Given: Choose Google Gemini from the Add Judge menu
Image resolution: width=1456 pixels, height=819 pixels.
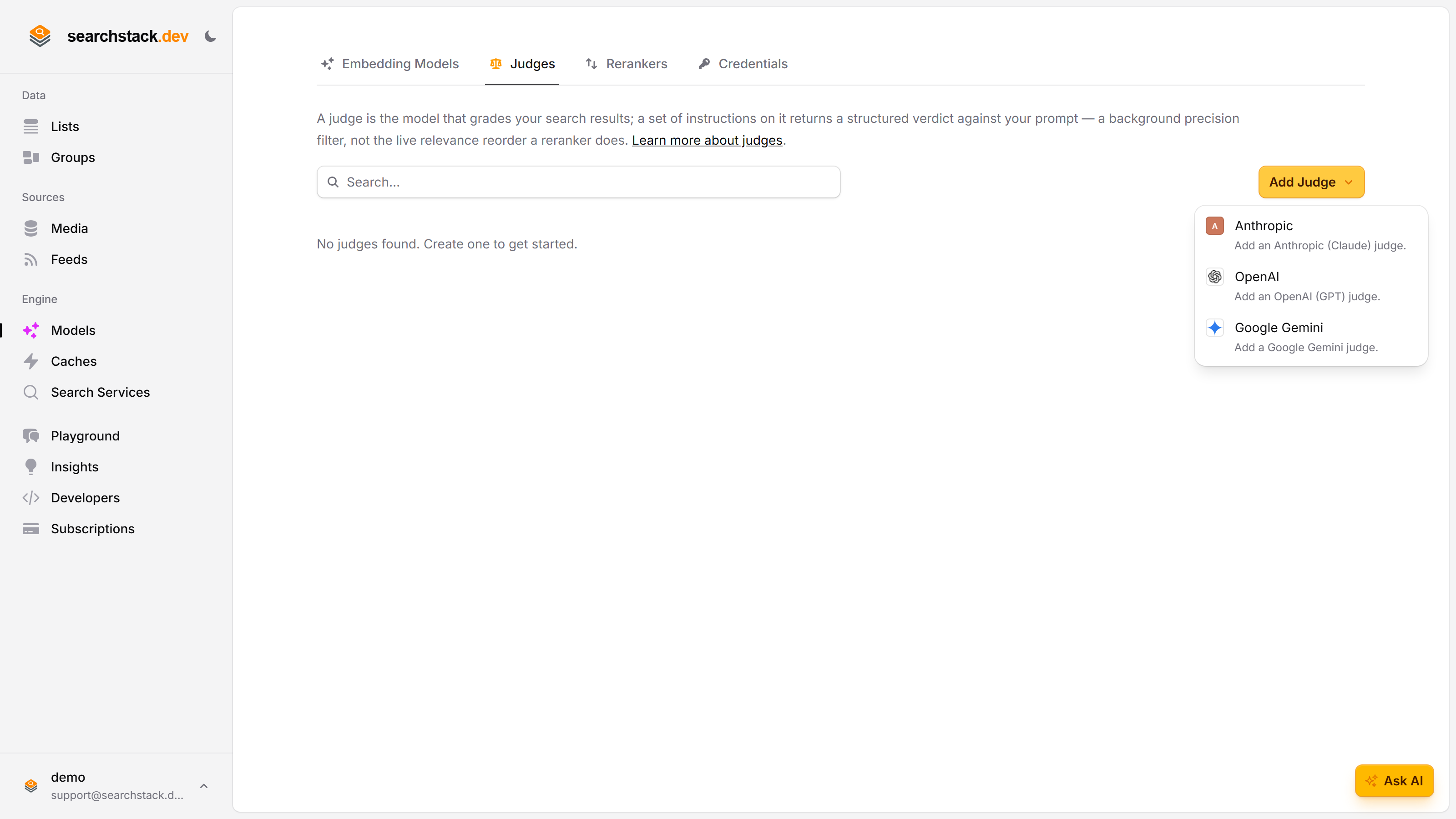Looking at the screenshot, I should (x=1311, y=337).
